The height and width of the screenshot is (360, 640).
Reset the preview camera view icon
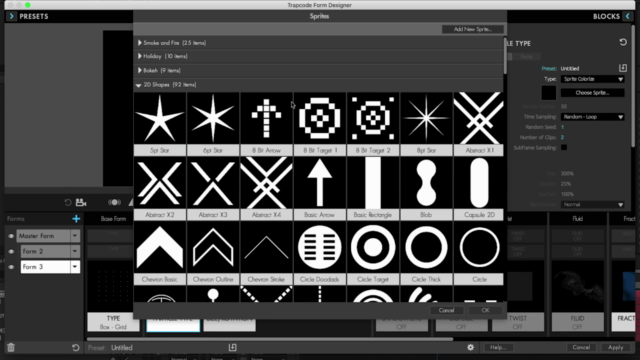pos(68,202)
